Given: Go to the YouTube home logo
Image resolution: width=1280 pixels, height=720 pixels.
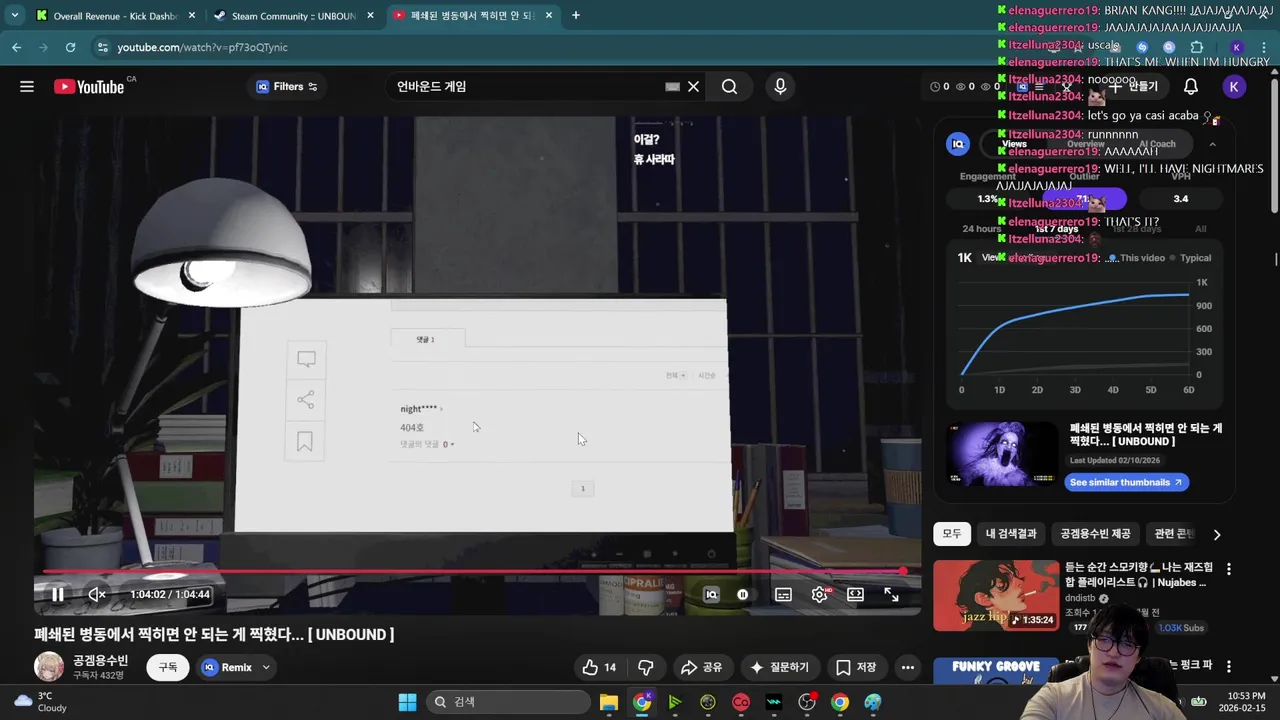Looking at the screenshot, I should (x=89, y=87).
